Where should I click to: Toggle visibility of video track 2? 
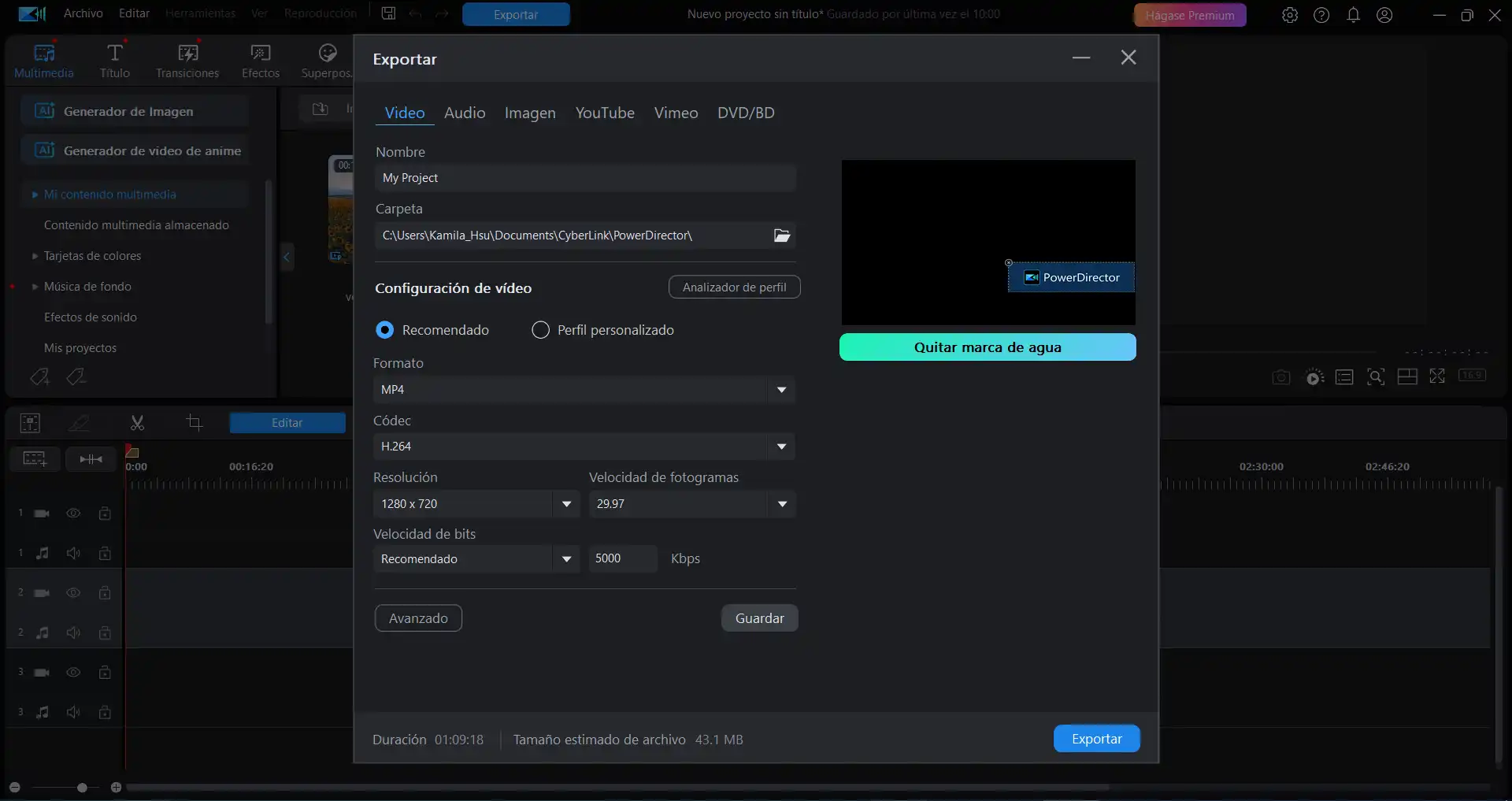tap(73, 593)
